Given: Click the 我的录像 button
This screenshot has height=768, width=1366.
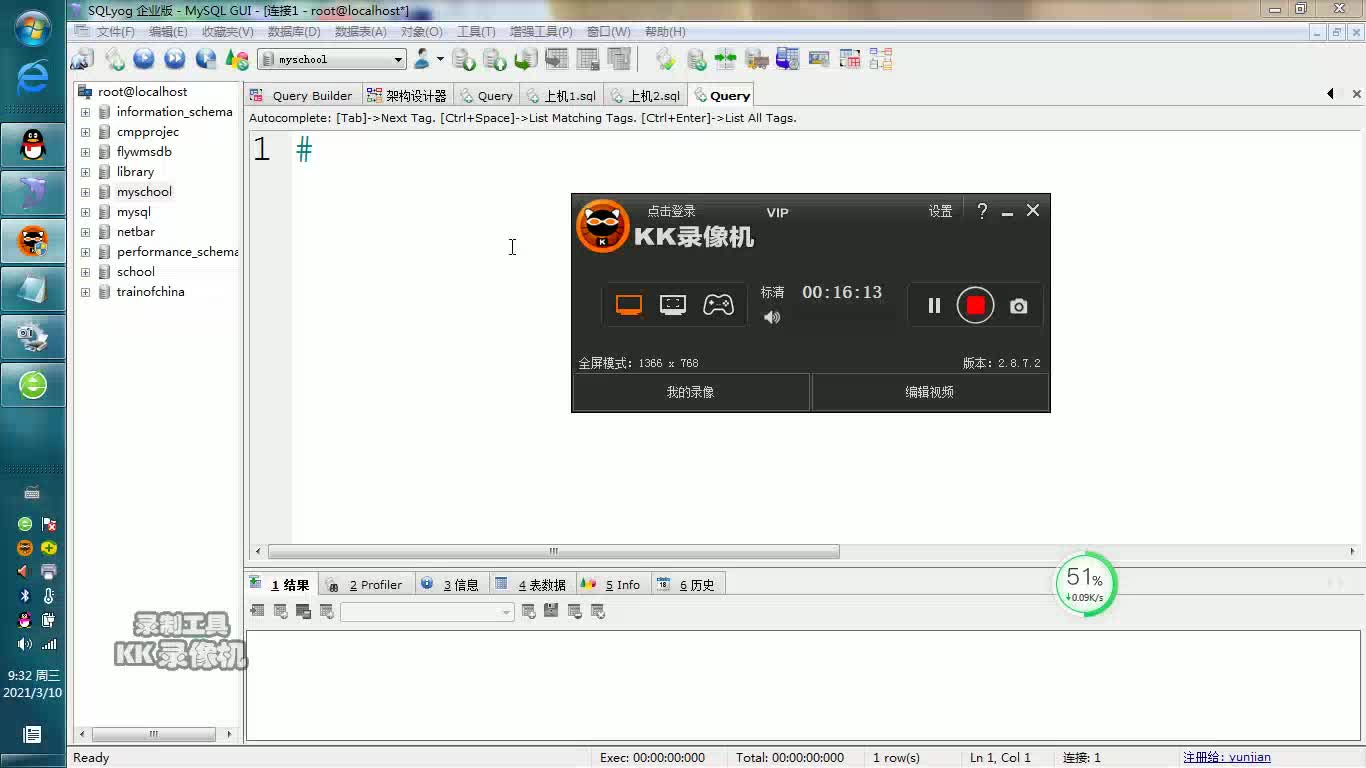Looking at the screenshot, I should tap(690, 392).
